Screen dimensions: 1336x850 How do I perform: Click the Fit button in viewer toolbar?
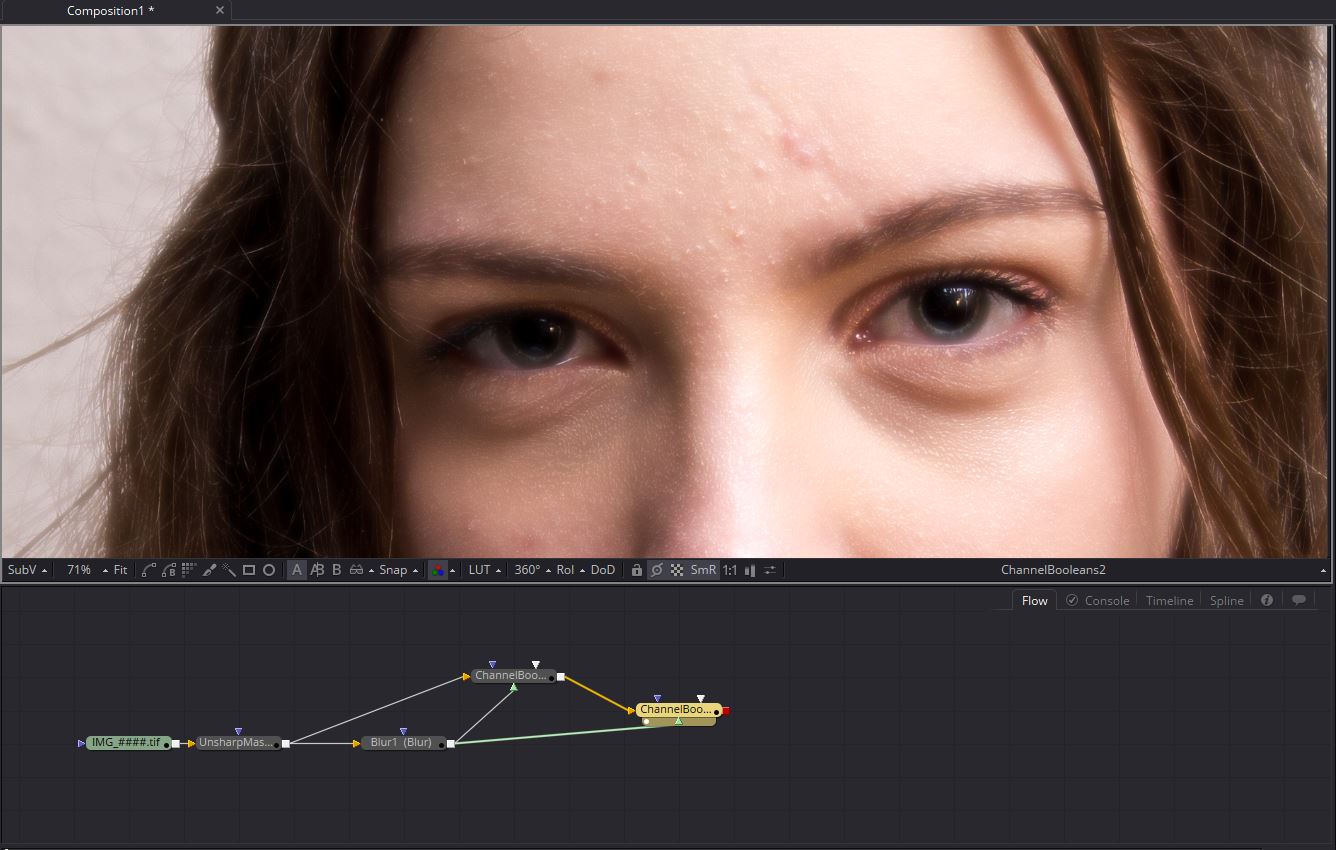(120, 570)
